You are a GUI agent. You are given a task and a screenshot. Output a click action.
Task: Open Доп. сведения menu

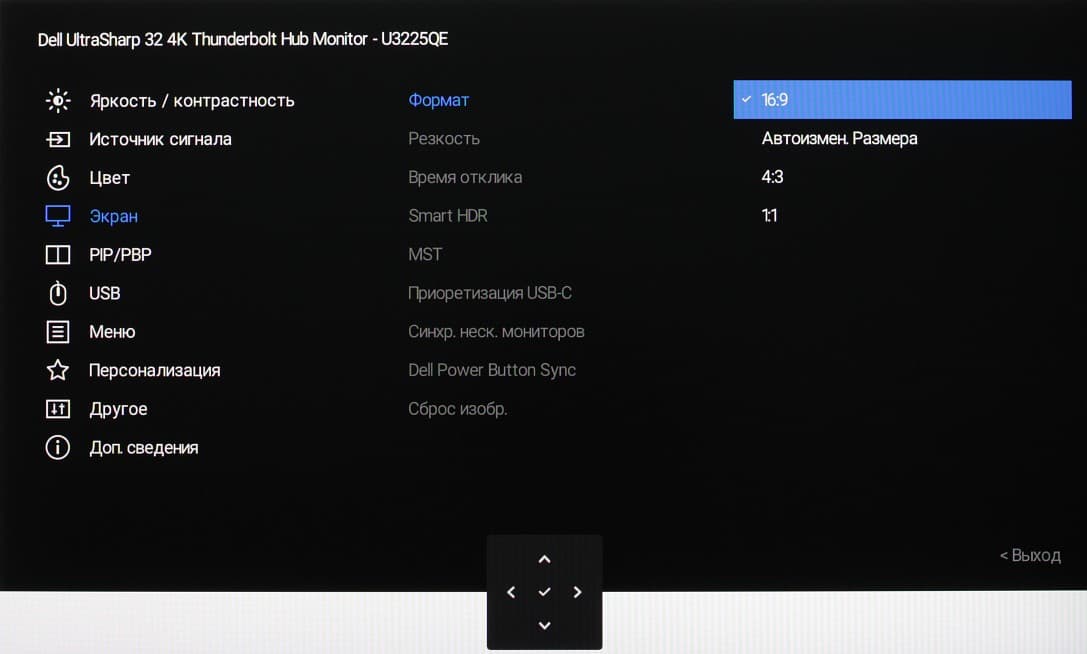[x=144, y=448]
